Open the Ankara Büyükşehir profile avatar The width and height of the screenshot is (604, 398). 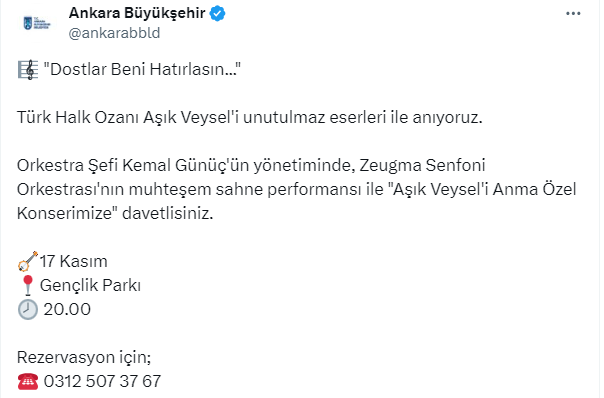[37, 23]
